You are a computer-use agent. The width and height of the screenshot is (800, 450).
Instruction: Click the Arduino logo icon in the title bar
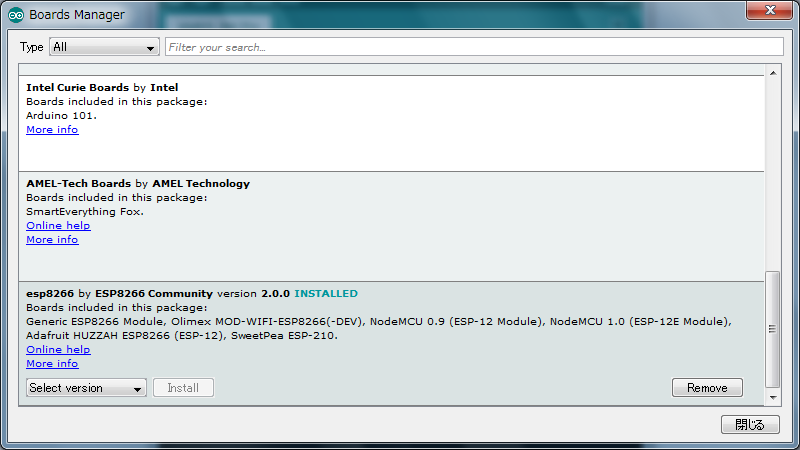tap(16, 15)
